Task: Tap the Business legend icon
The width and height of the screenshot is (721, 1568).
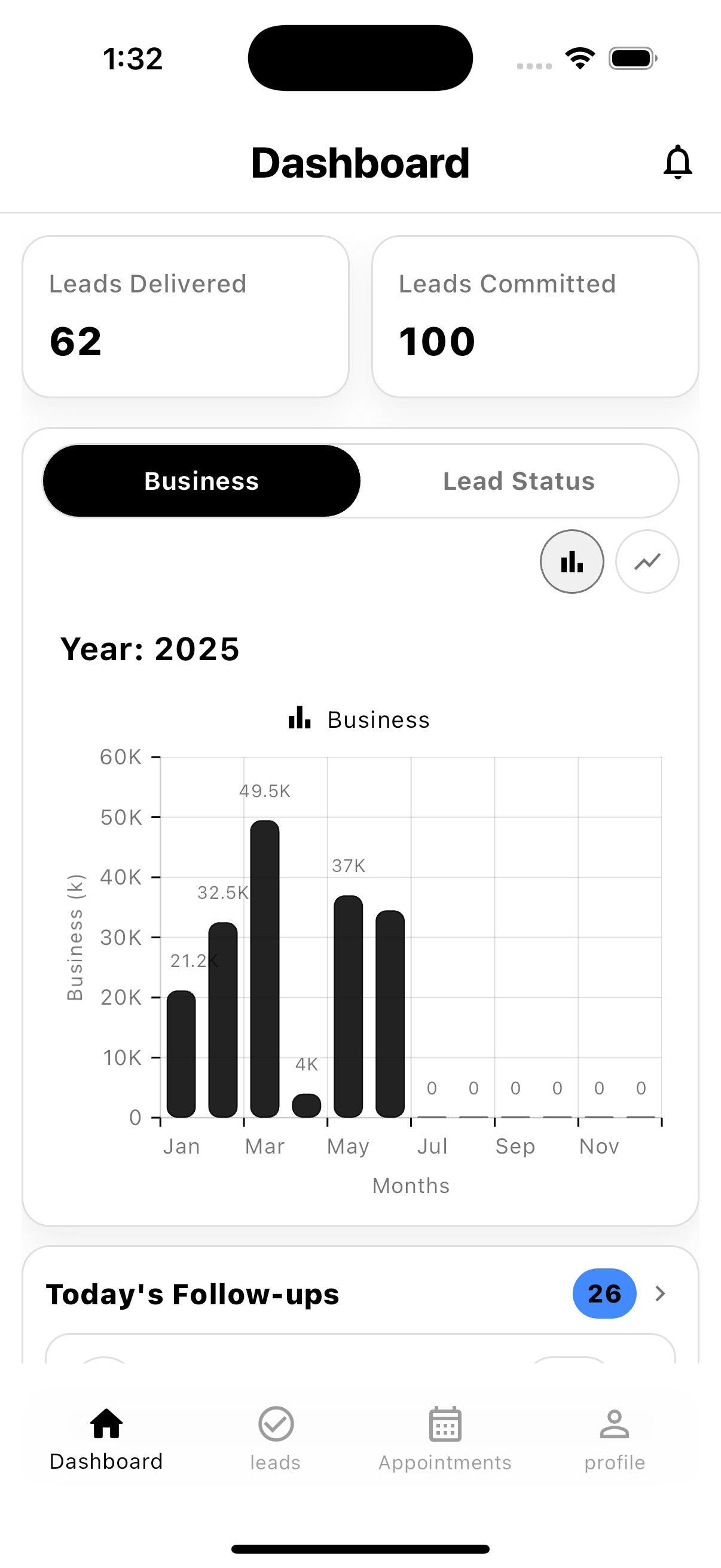Action: click(300, 718)
